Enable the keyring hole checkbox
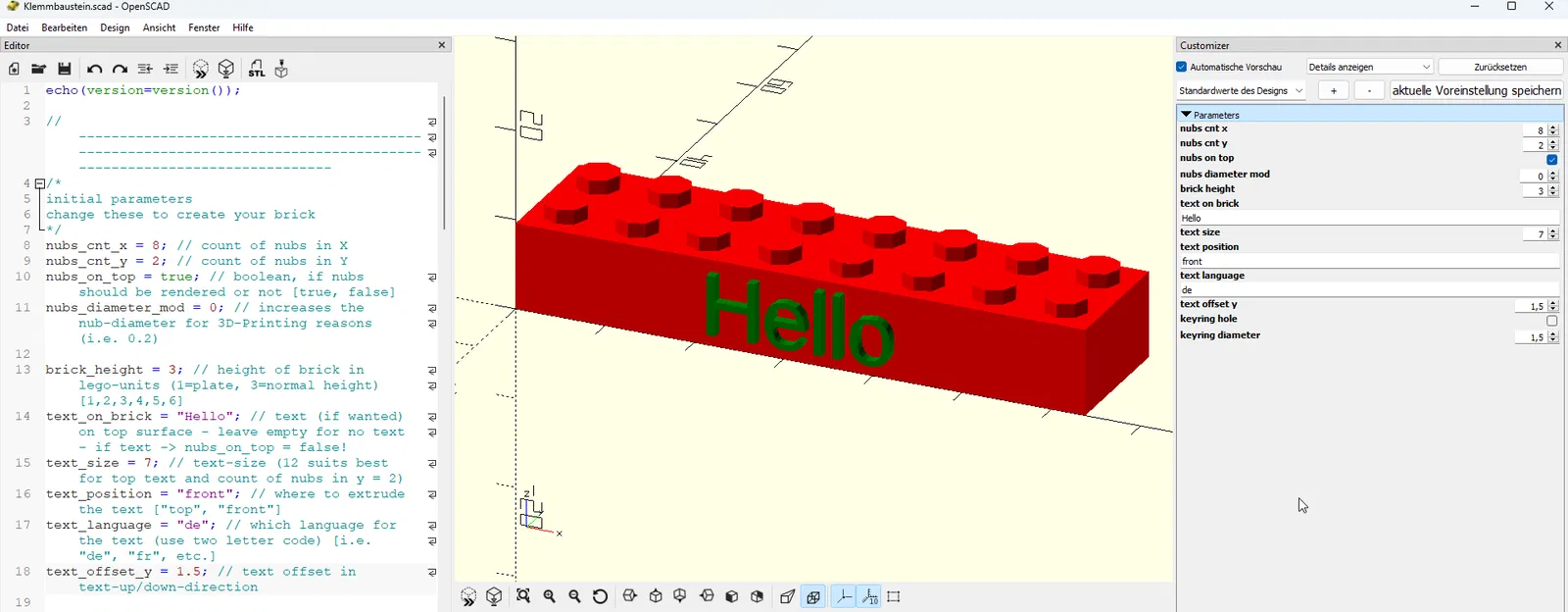The width and height of the screenshot is (1568, 612). (x=1552, y=320)
